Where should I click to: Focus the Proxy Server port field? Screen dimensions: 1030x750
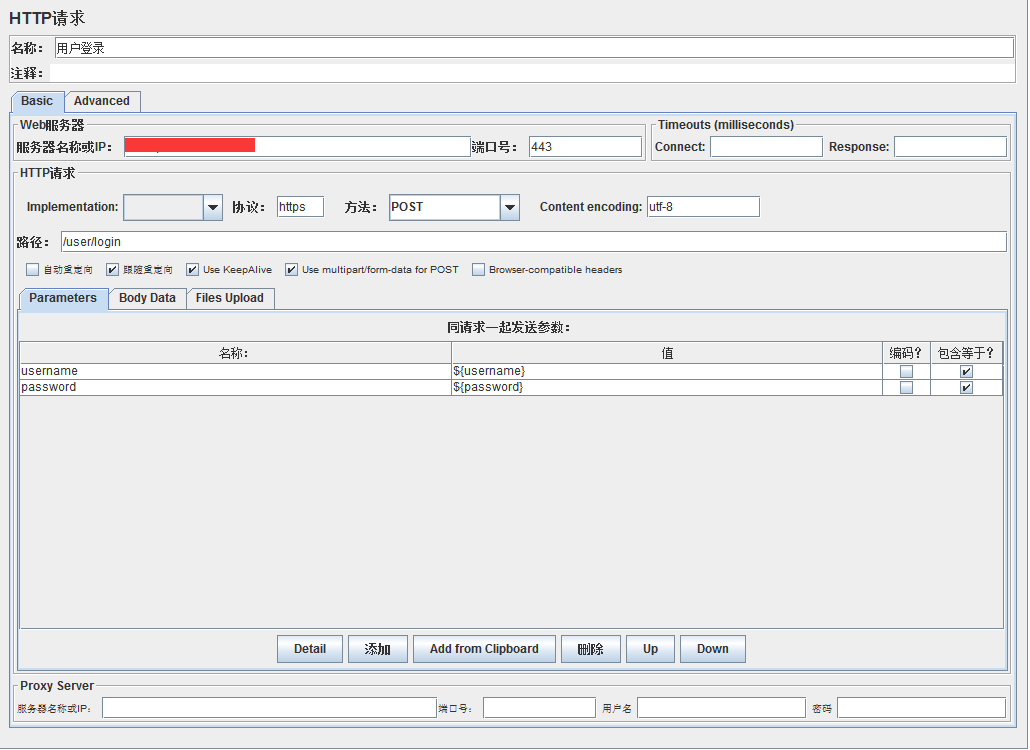tap(539, 708)
